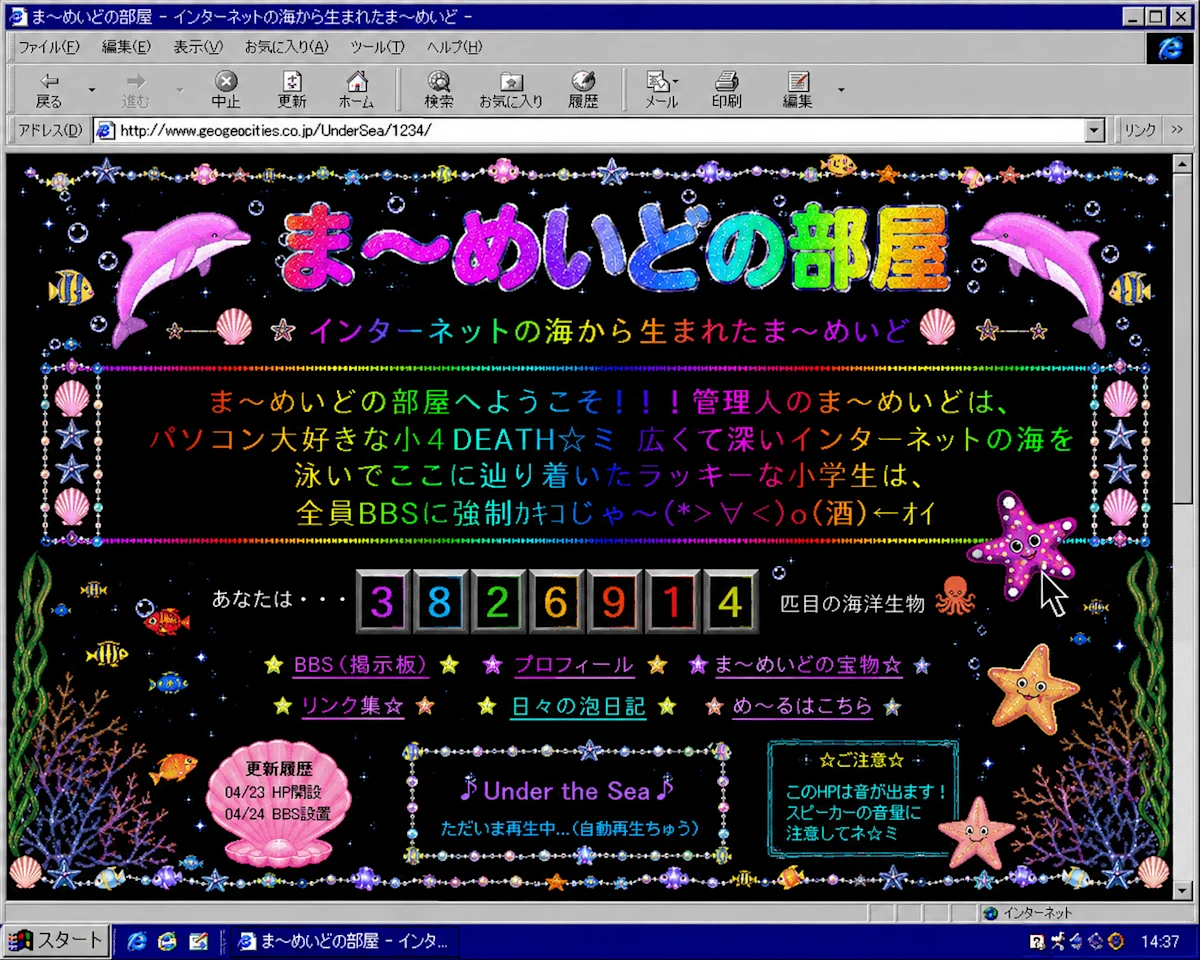The width and height of the screenshot is (1200, 960).
Task: Open the 表示(V) menu
Action: tap(198, 47)
